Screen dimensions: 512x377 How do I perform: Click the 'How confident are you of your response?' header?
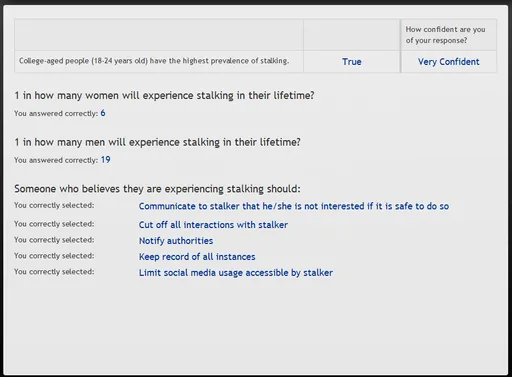(x=445, y=35)
